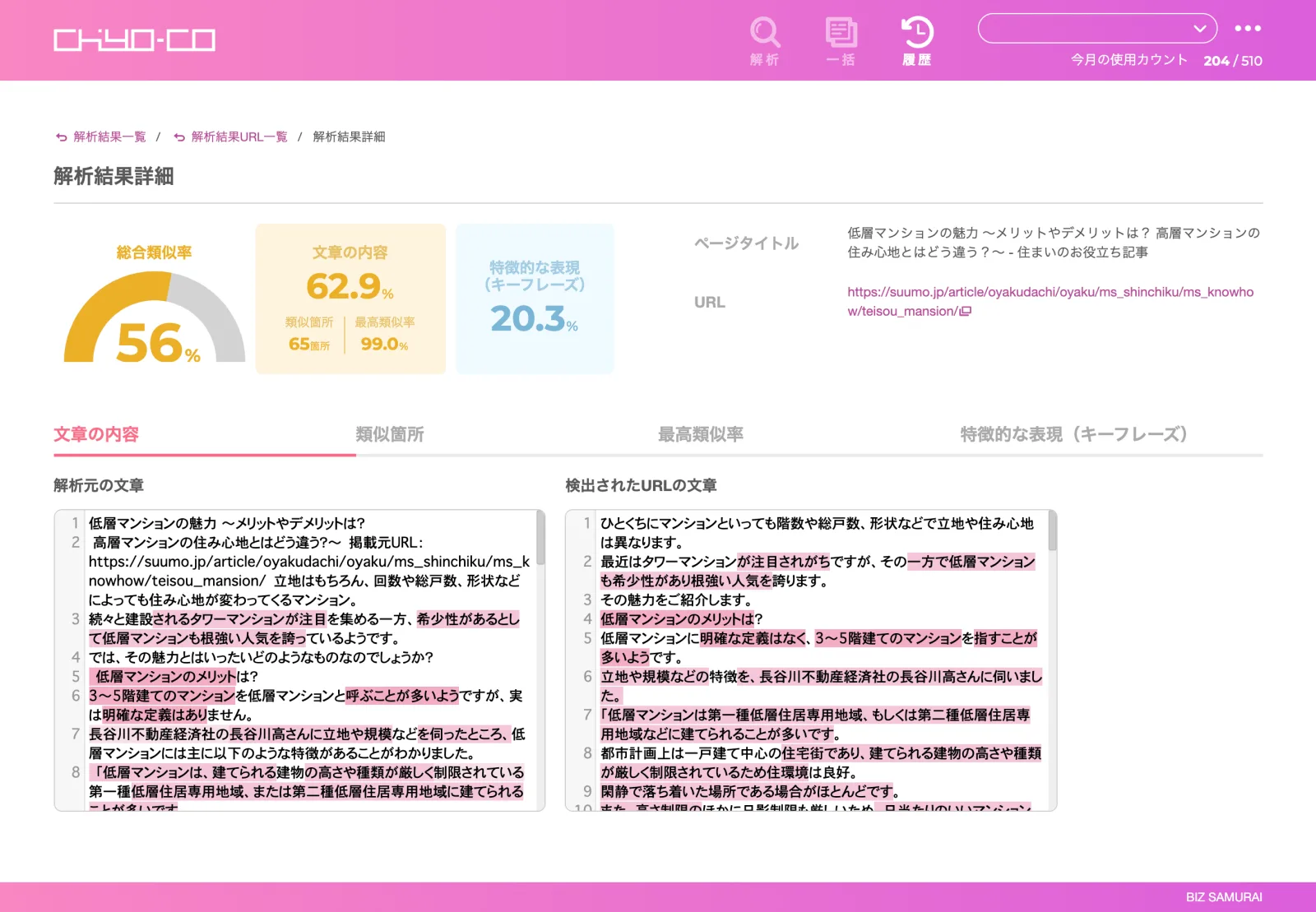The width and height of the screenshot is (1316, 912).
Task: Open the suumo.jp article URL link
Action: [x=1050, y=301]
